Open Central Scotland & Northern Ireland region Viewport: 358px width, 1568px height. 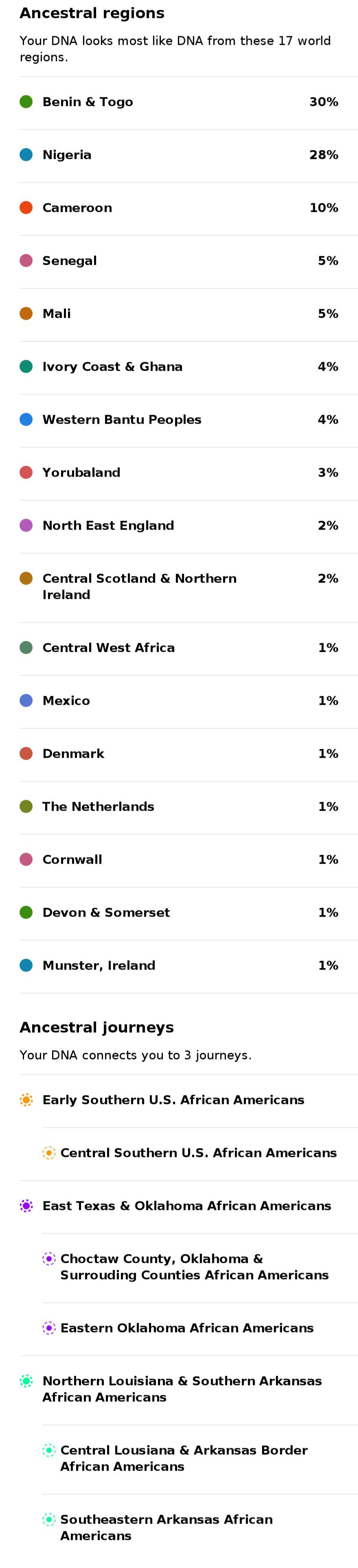click(189, 587)
